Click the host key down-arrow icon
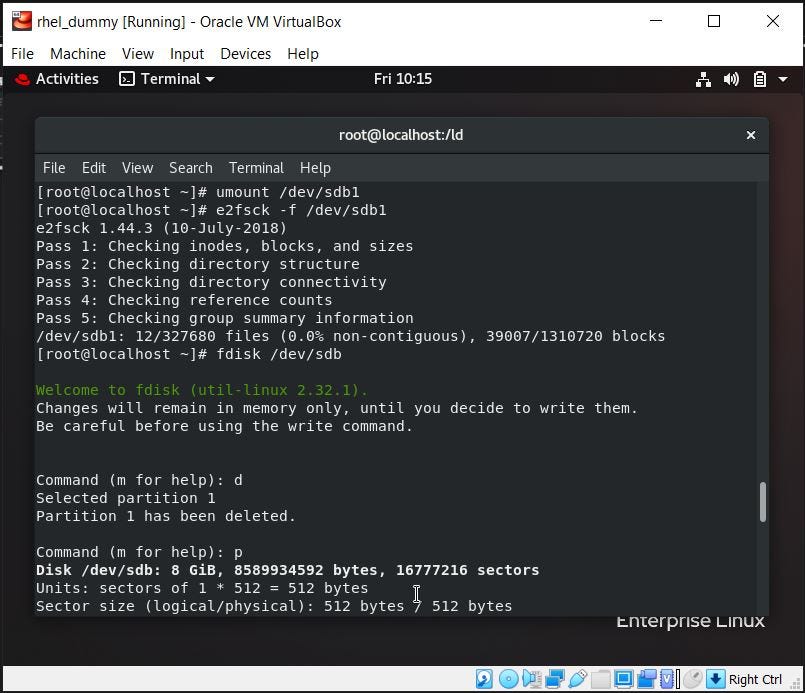The width and height of the screenshot is (805, 693). [715, 679]
